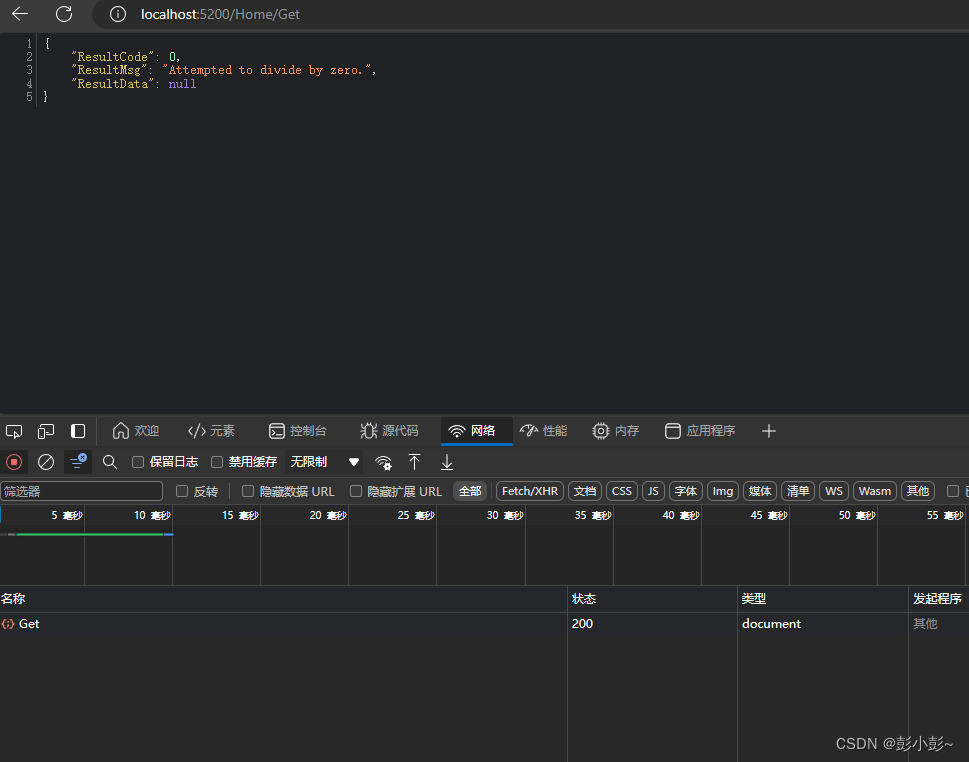Check the 反转 filter checkbox
This screenshot has width=969, height=762.
tap(182, 491)
